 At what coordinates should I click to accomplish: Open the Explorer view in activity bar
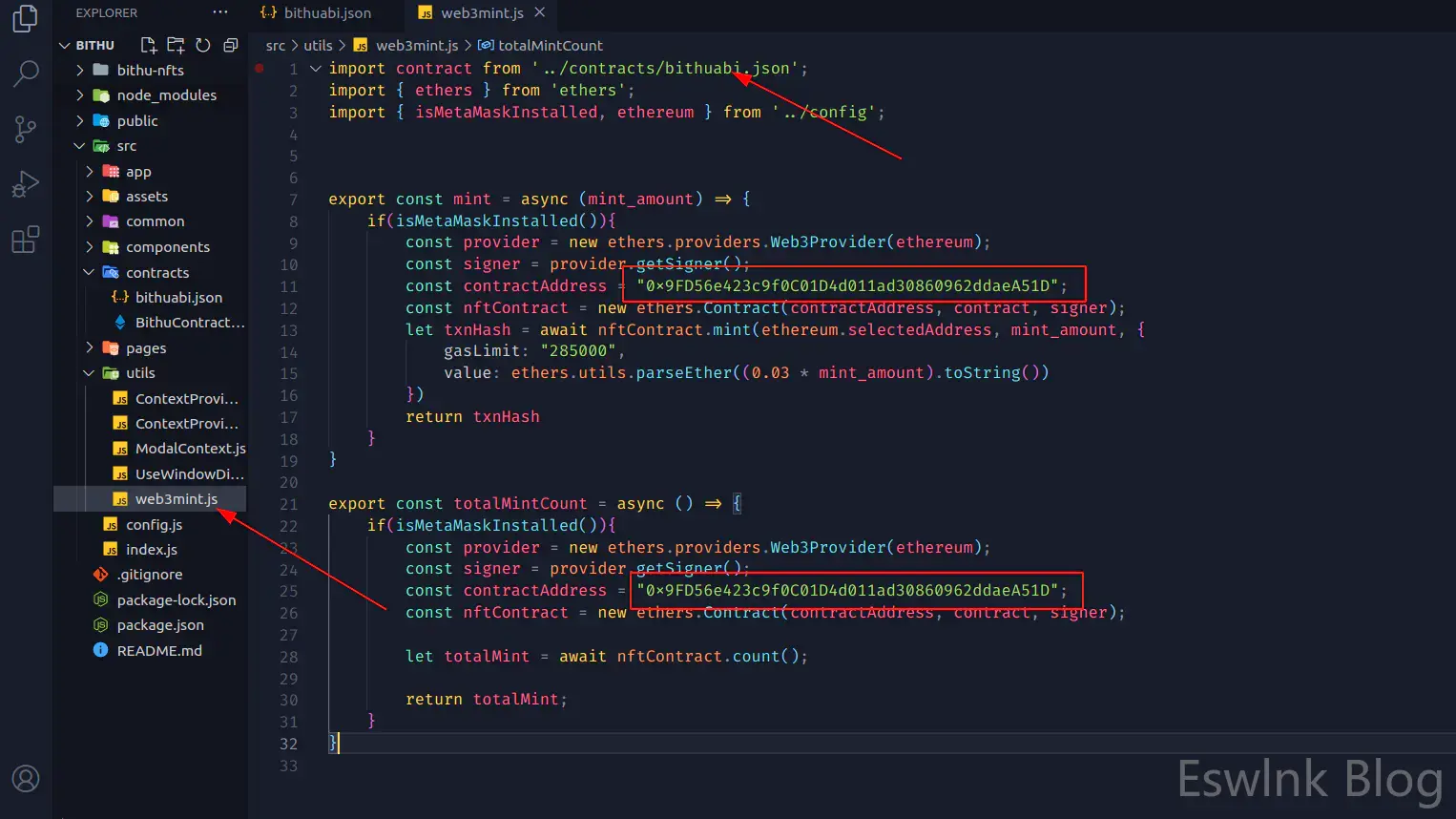click(26, 19)
